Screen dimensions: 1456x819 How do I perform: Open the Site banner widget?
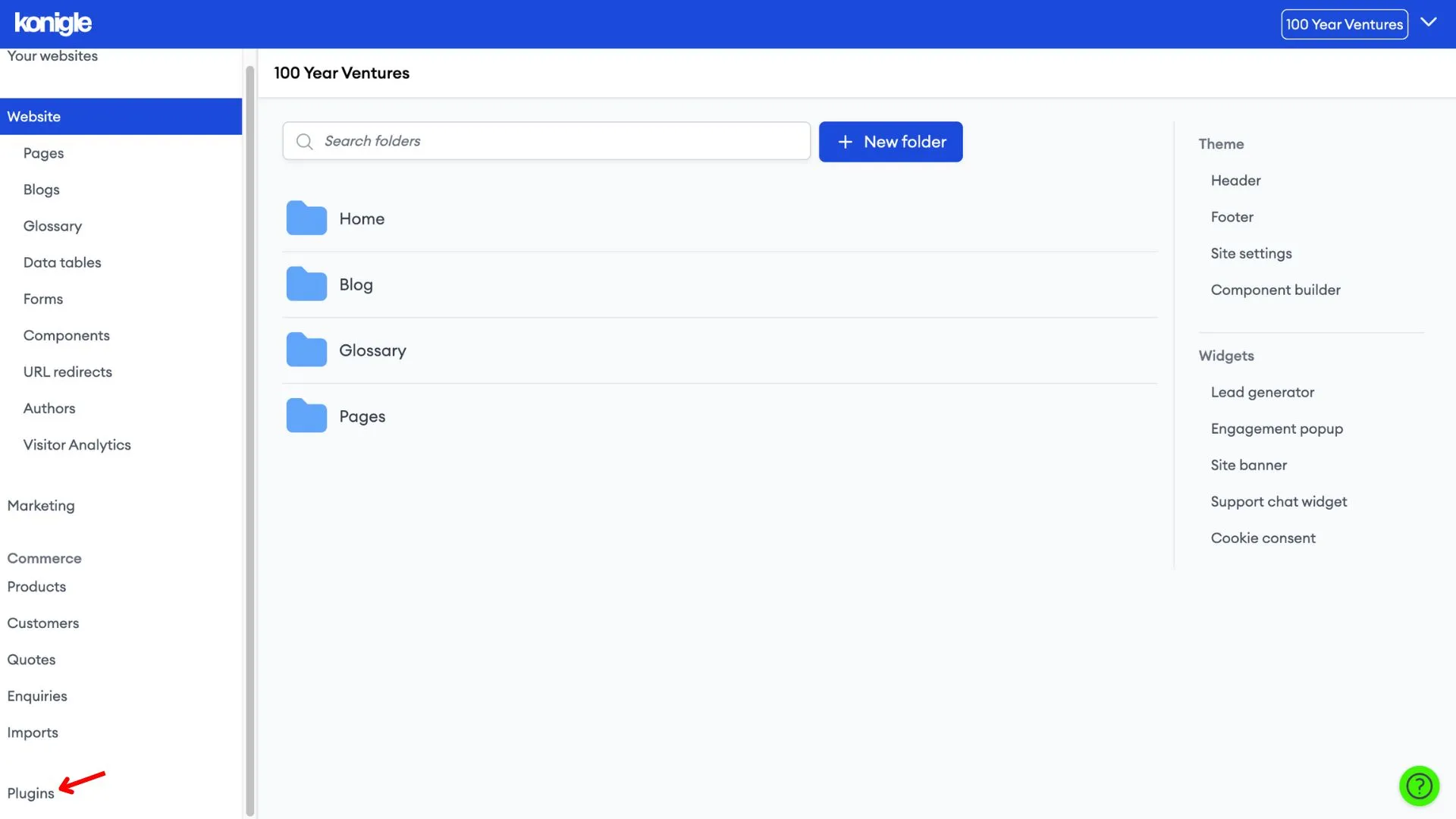1249,465
